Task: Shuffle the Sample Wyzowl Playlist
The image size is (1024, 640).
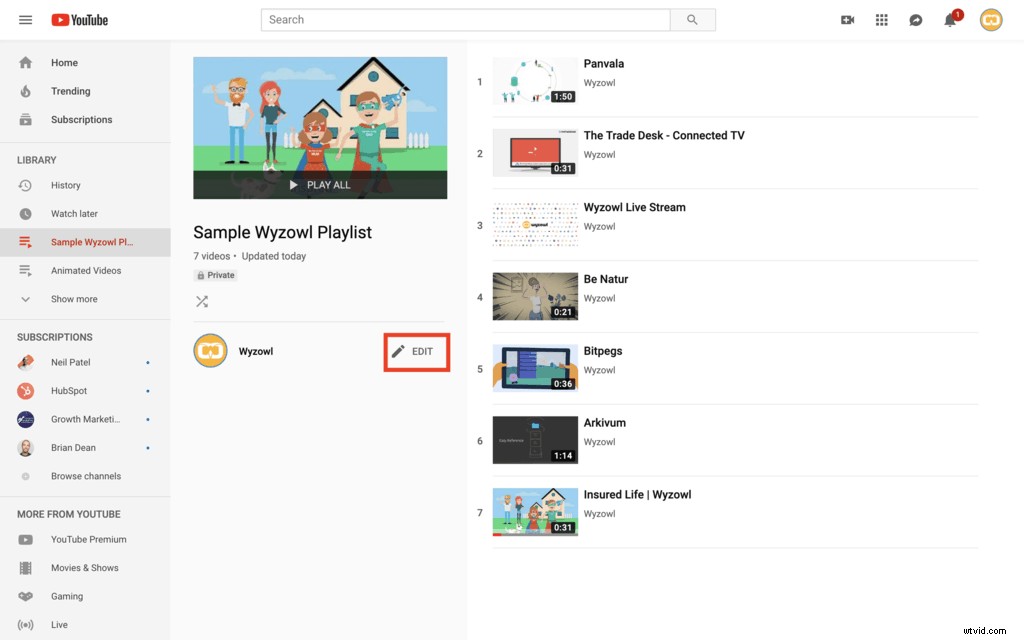Action: coord(201,301)
